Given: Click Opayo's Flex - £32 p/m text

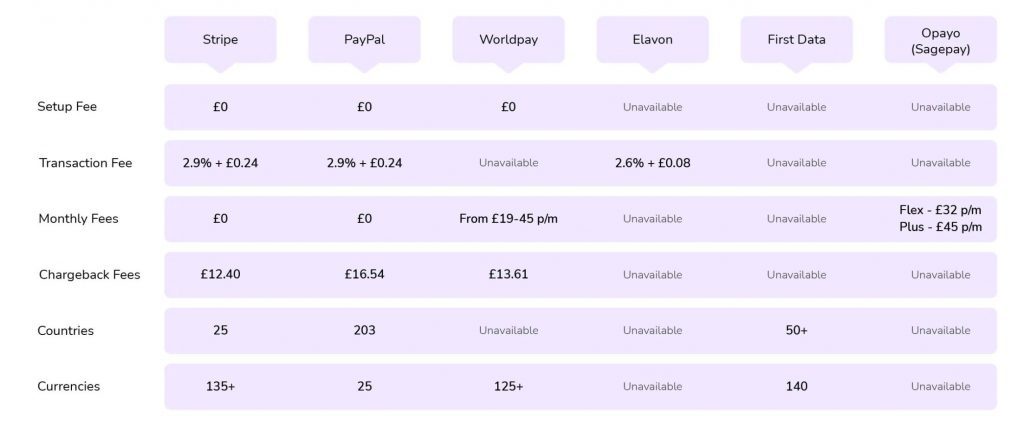Looking at the screenshot, I should tap(940, 210).
